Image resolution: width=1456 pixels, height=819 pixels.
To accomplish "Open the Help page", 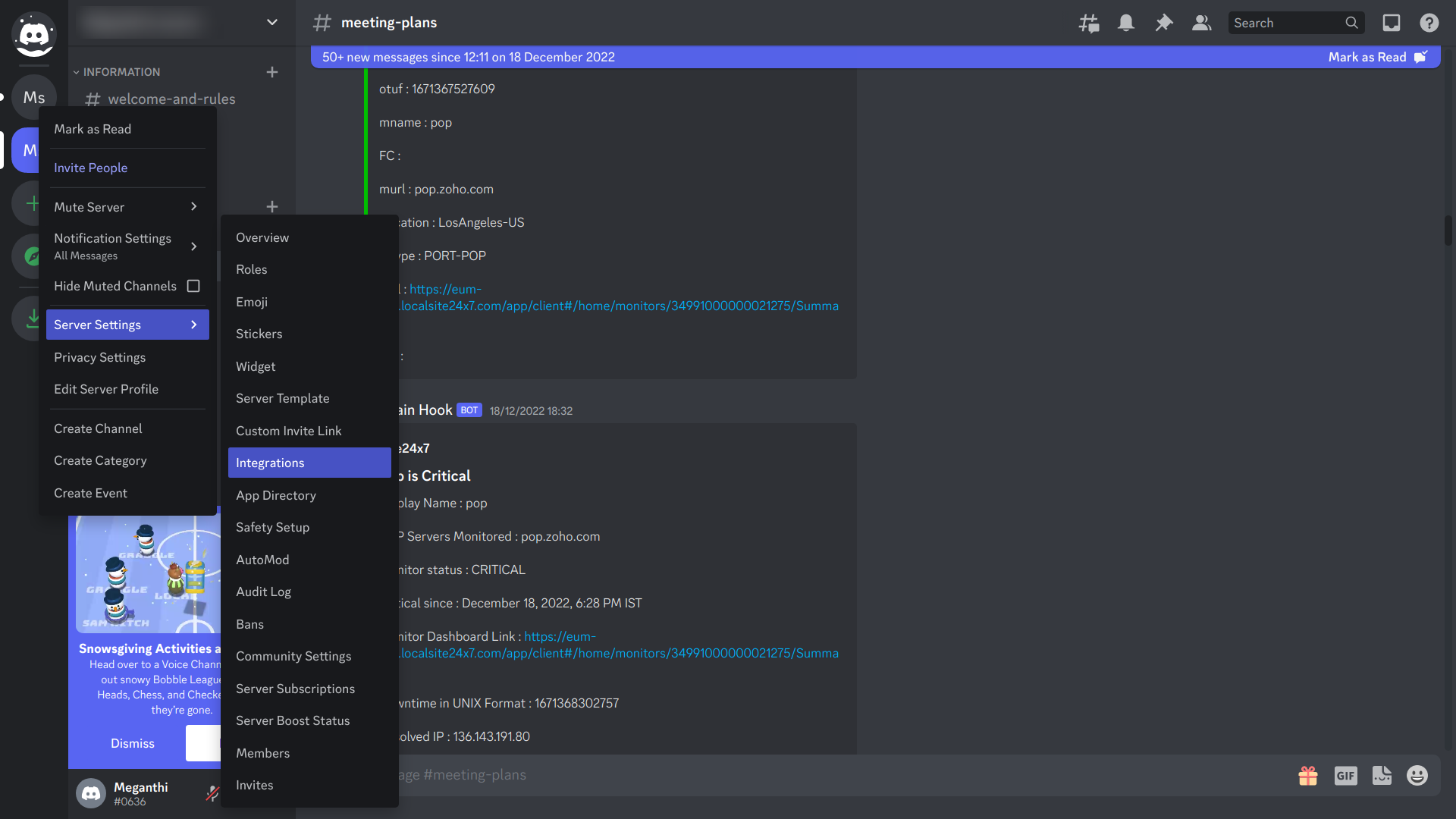I will [1429, 23].
